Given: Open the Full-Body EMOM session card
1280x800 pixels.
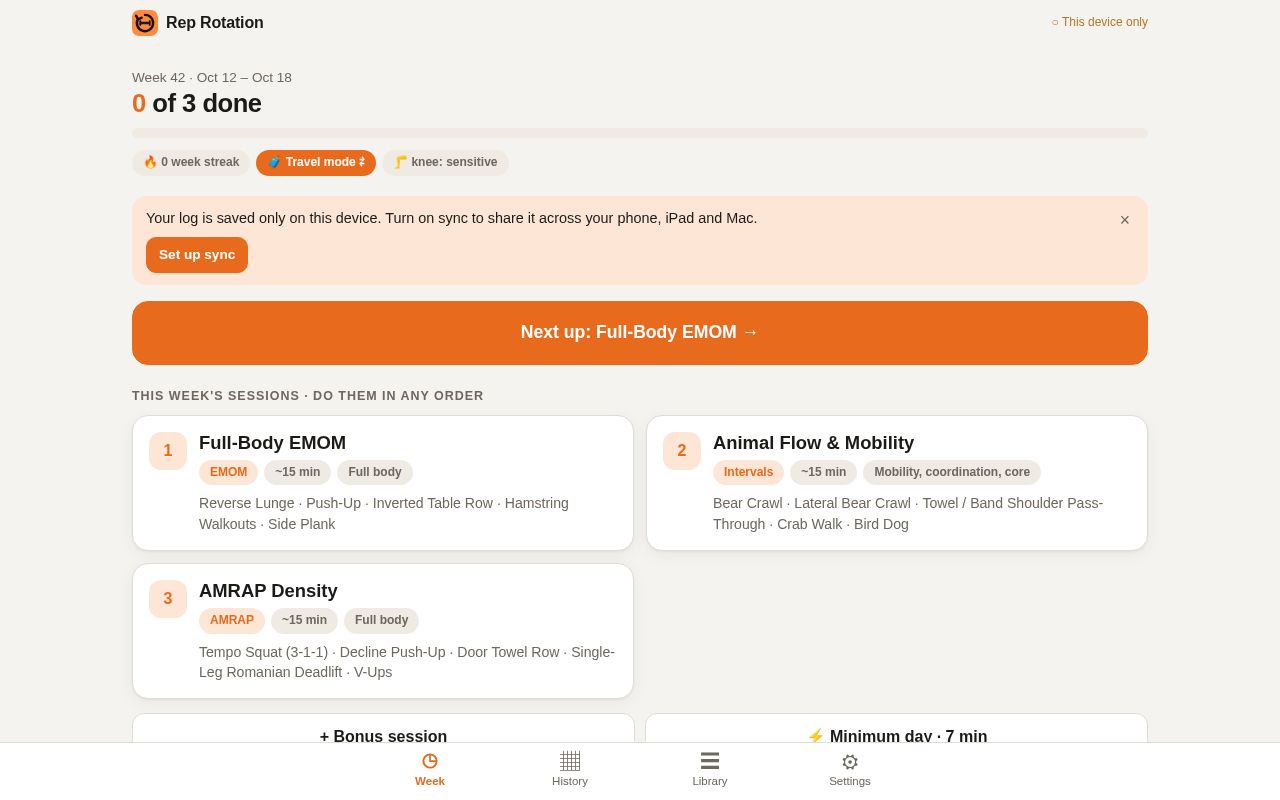Looking at the screenshot, I should click(383, 483).
